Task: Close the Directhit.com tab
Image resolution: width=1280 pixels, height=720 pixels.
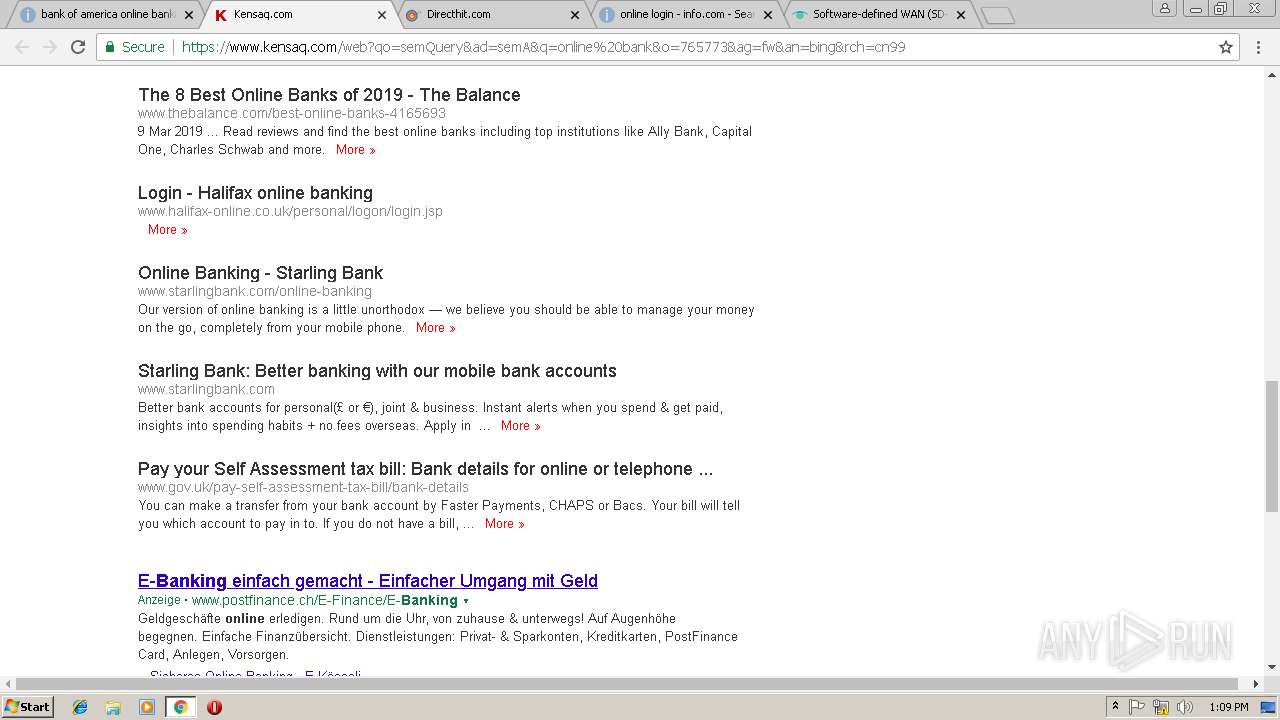Action: [574, 15]
